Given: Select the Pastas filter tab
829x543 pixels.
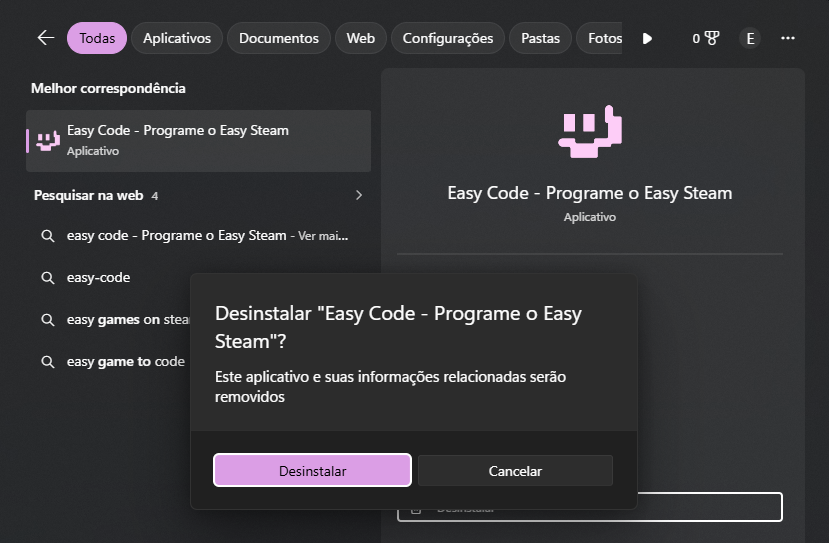Looking at the screenshot, I should coord(540,38).
